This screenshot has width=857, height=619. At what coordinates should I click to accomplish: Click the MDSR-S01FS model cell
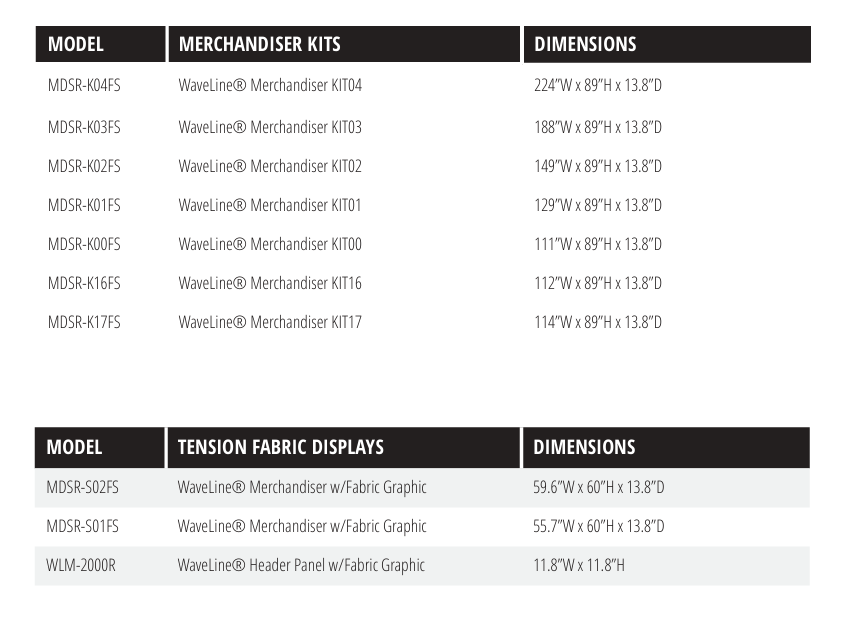[83, 526]
